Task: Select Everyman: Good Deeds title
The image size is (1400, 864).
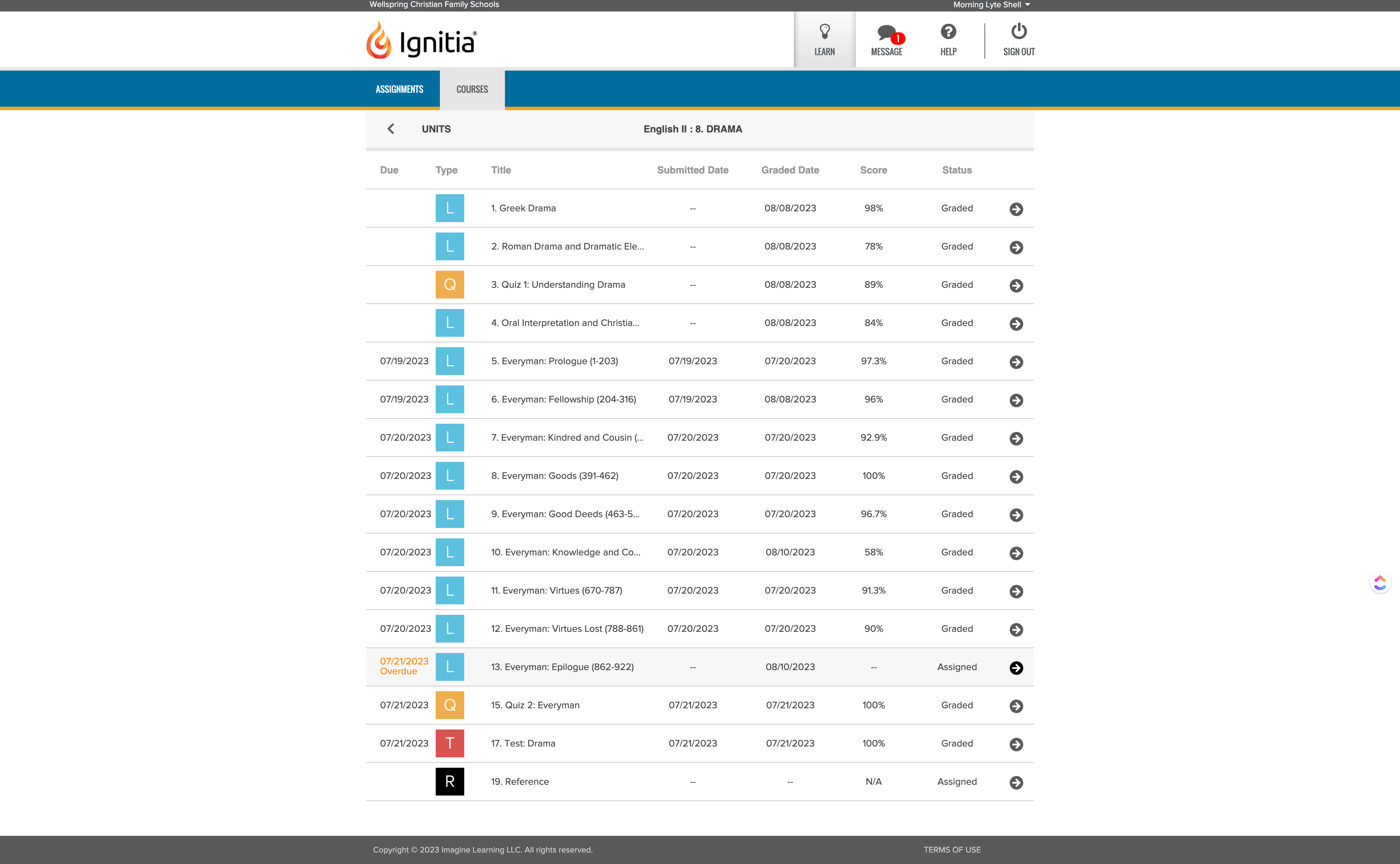Action: pos(565,514)
